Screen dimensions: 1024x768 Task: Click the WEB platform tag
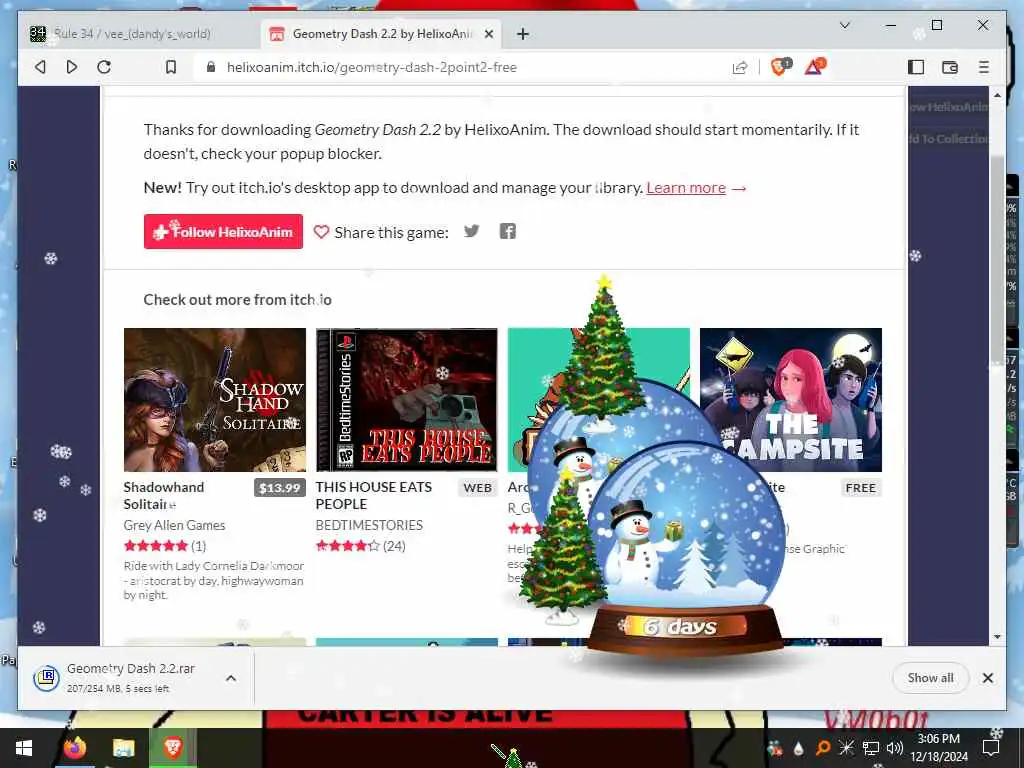coord(477,488)
